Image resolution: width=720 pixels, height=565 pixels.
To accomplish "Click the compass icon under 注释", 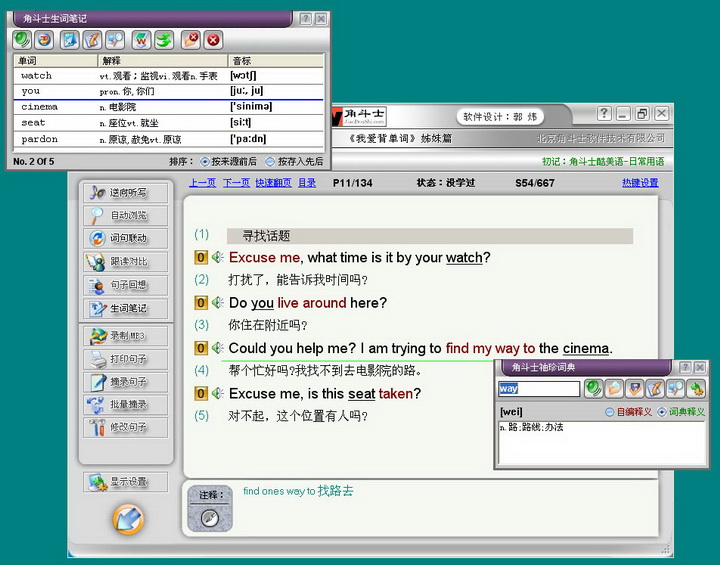I will click(209, 517).
